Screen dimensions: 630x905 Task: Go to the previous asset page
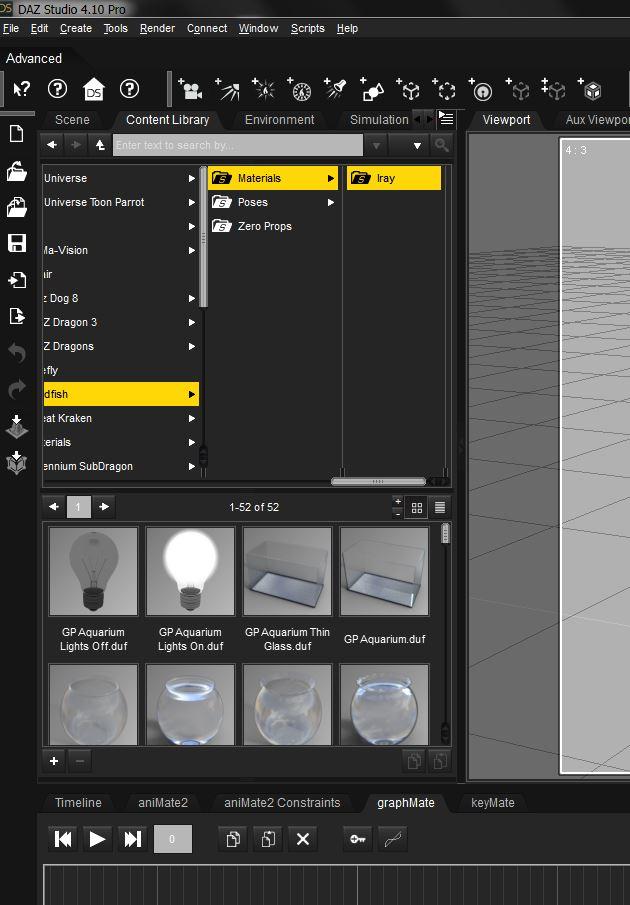click(x=54, y=507)
